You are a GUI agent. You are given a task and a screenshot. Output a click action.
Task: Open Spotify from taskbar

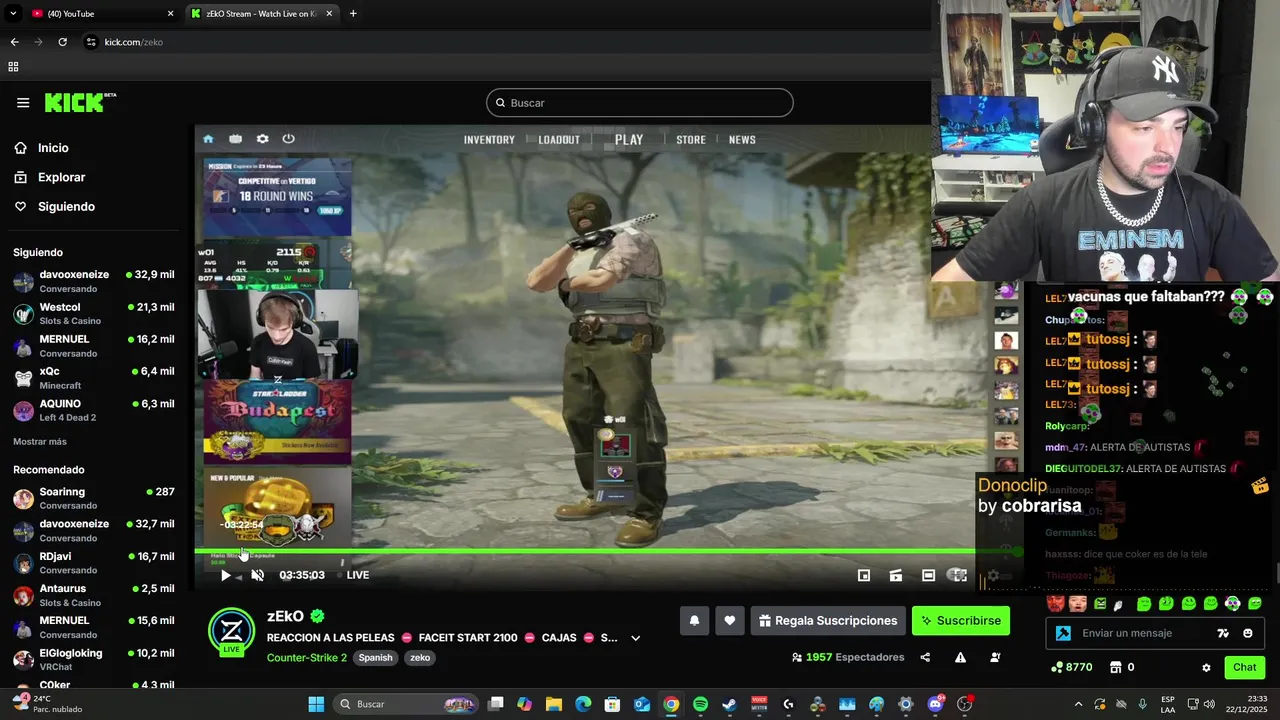700,704
